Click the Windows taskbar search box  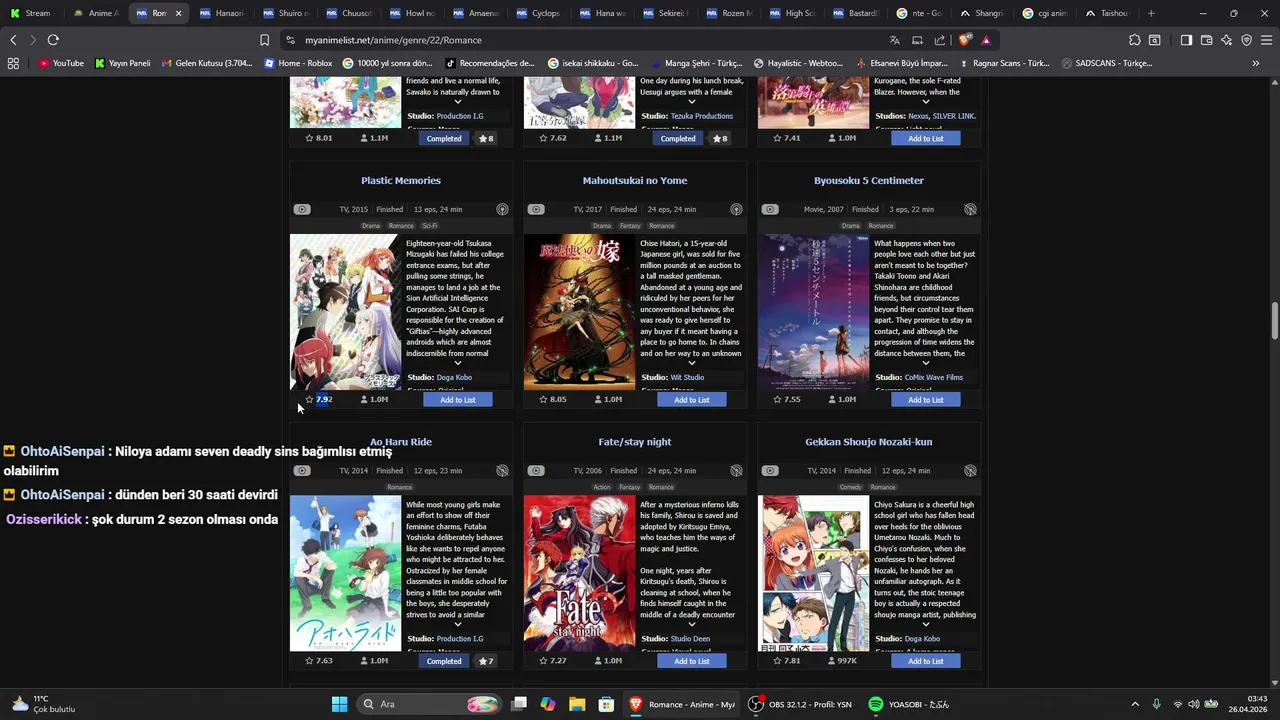pos(428,704)
